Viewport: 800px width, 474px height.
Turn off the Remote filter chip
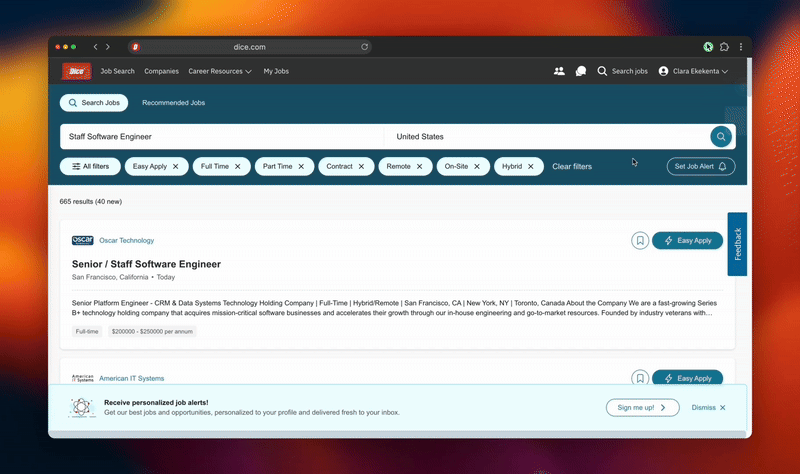419,166
